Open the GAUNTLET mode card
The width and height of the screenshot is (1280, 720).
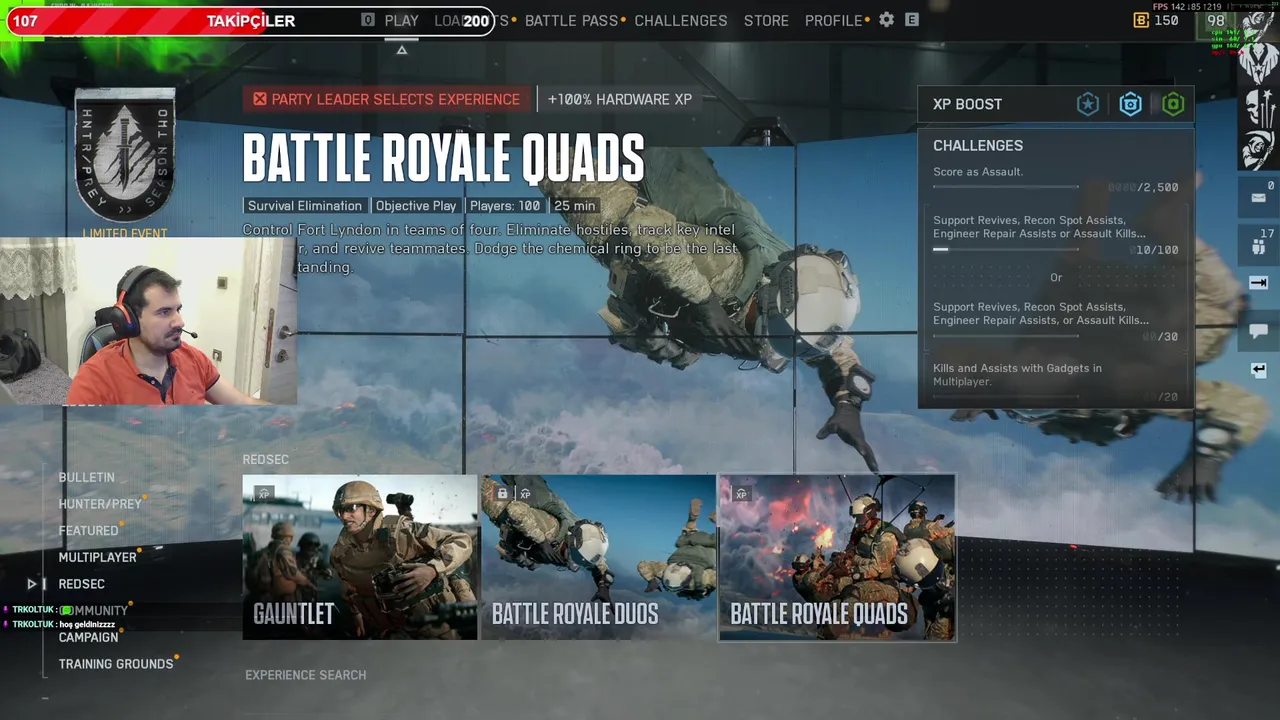click(x=360, y=557)
